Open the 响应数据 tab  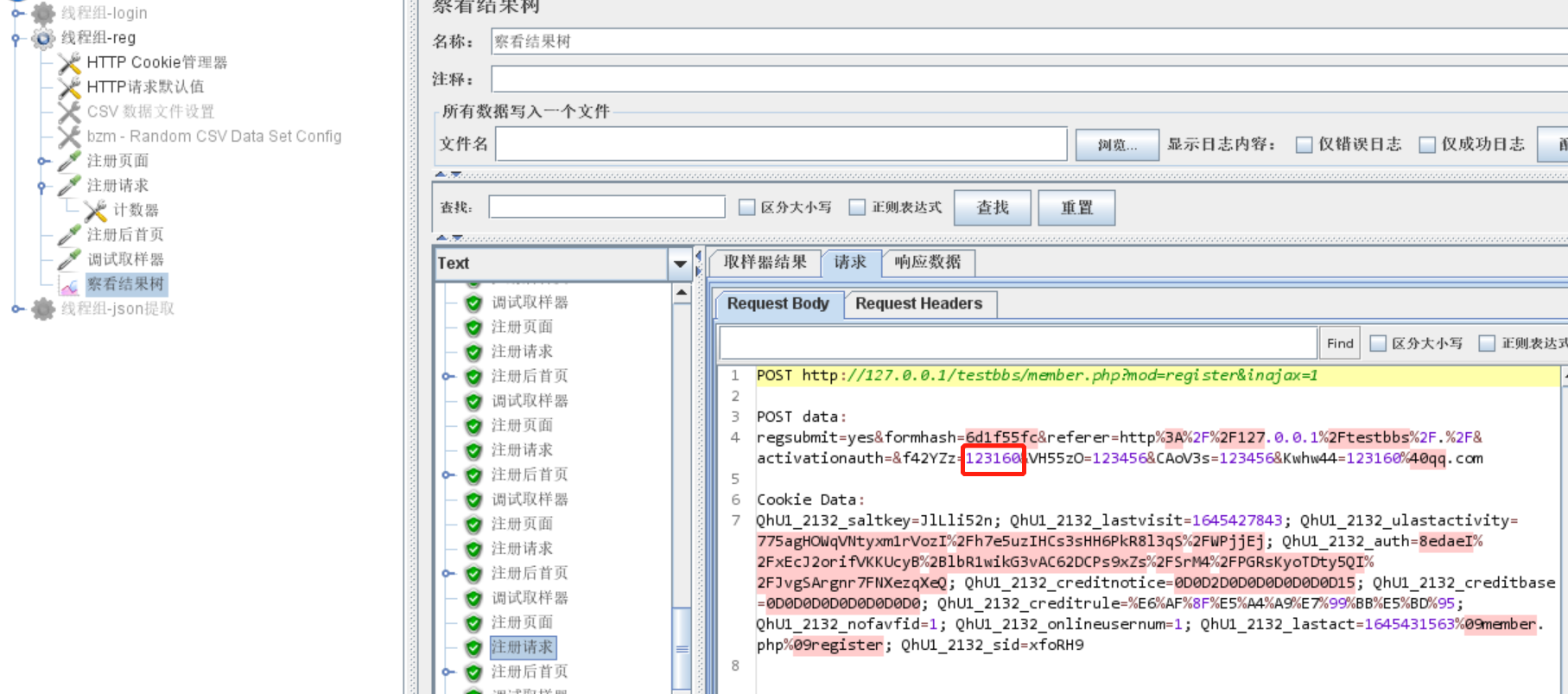(928, 262)
